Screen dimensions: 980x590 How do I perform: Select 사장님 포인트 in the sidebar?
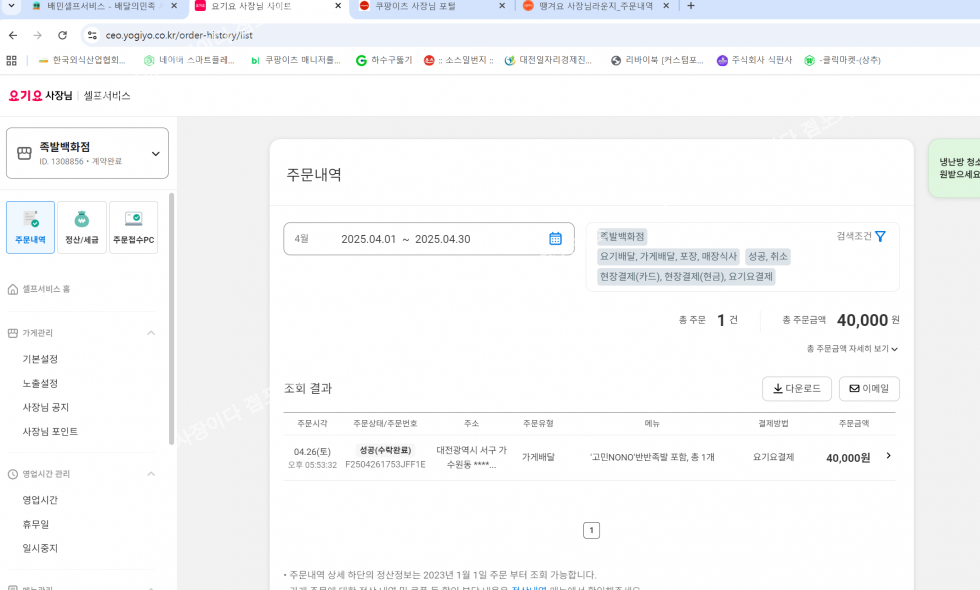click(x=50, y=432)
